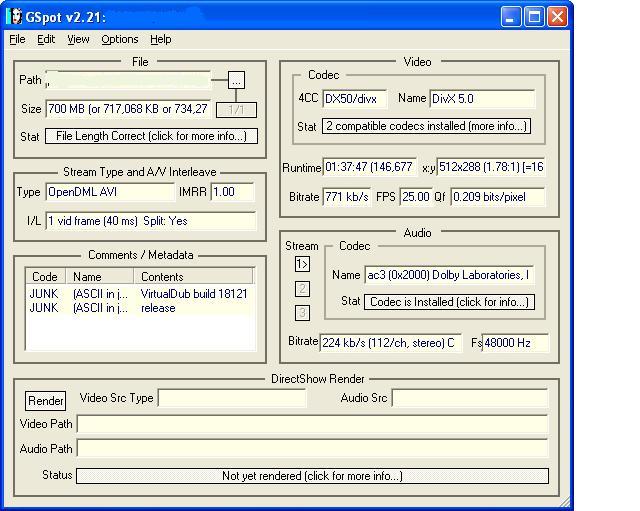The height and width of the screenshot is (511, 640).
Task: Click the 4CC value 'DX50/divx'
Action: pos(354,99)
